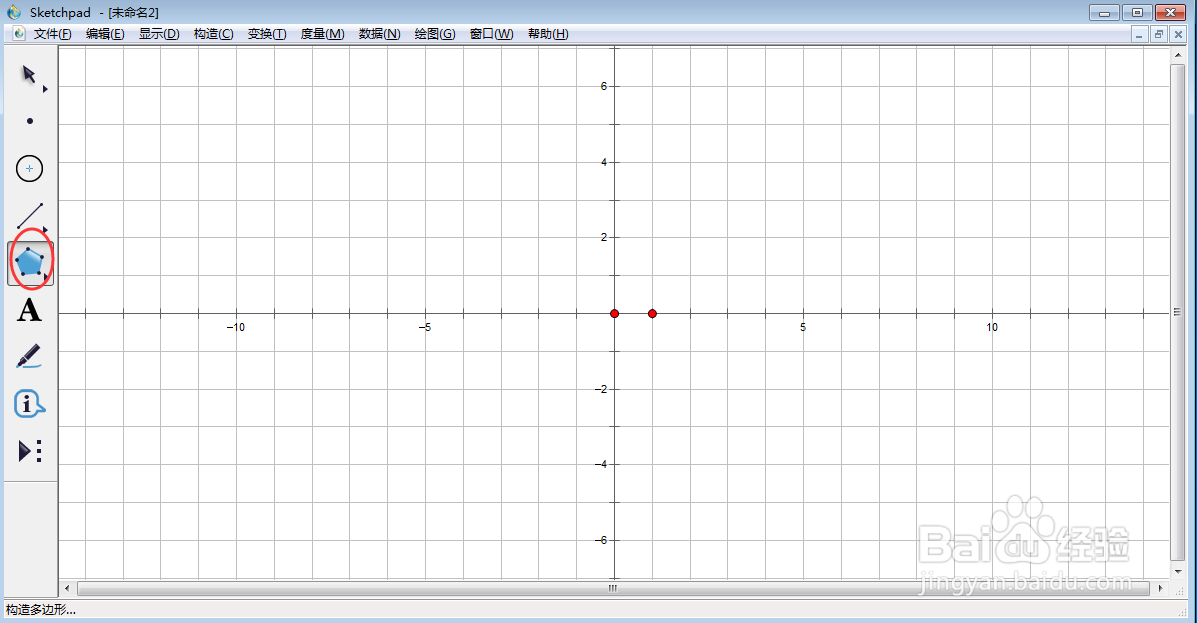
Task: Open the 绘图(G) menu
Action: click(435, 34)
